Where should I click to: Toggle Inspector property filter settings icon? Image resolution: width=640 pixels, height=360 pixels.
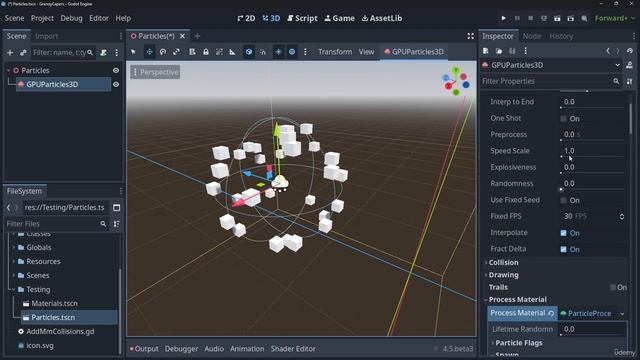click(x=629, y=82)
